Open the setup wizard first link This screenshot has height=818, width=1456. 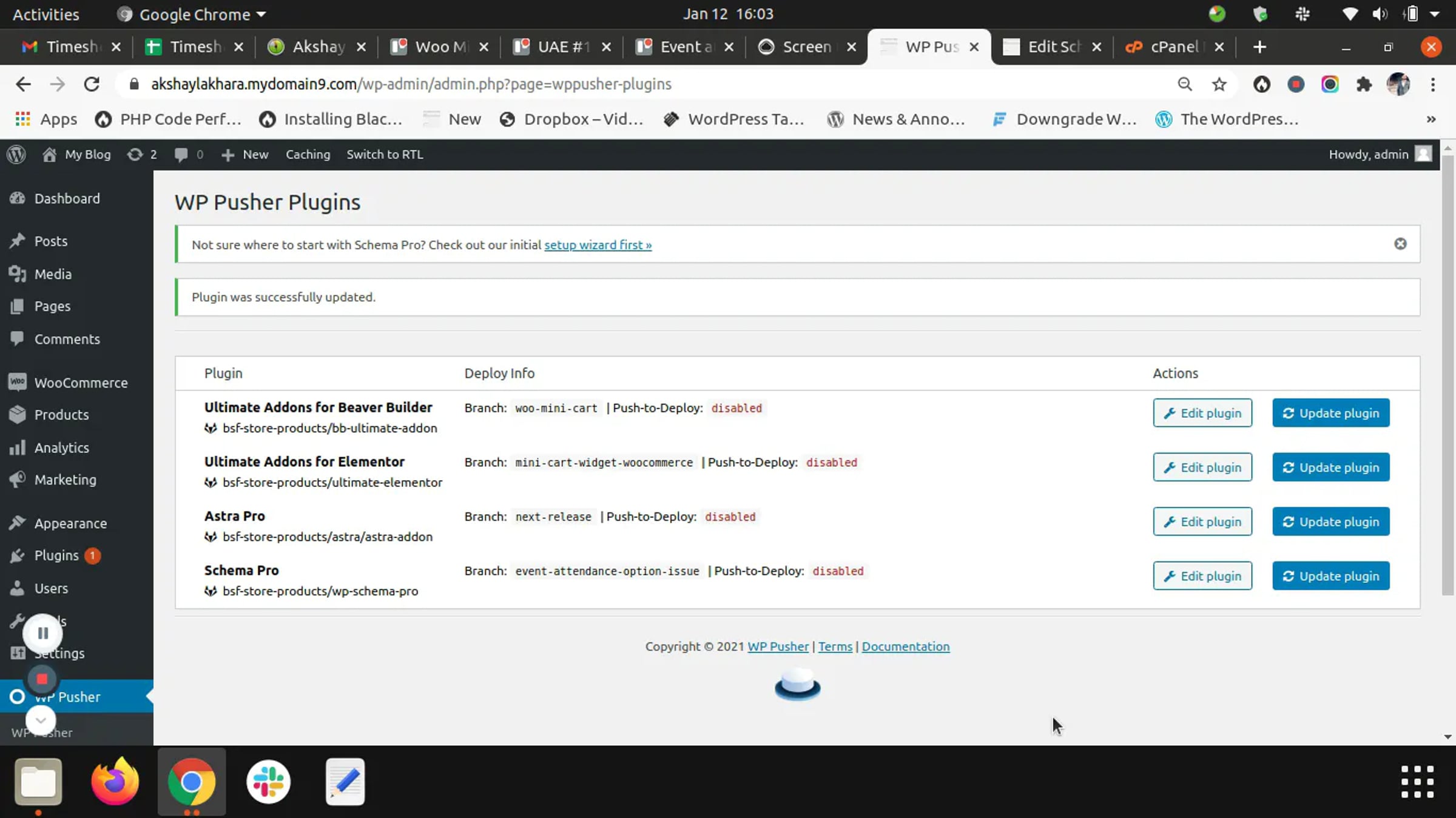pyautogui.click(x=598, y=245)
